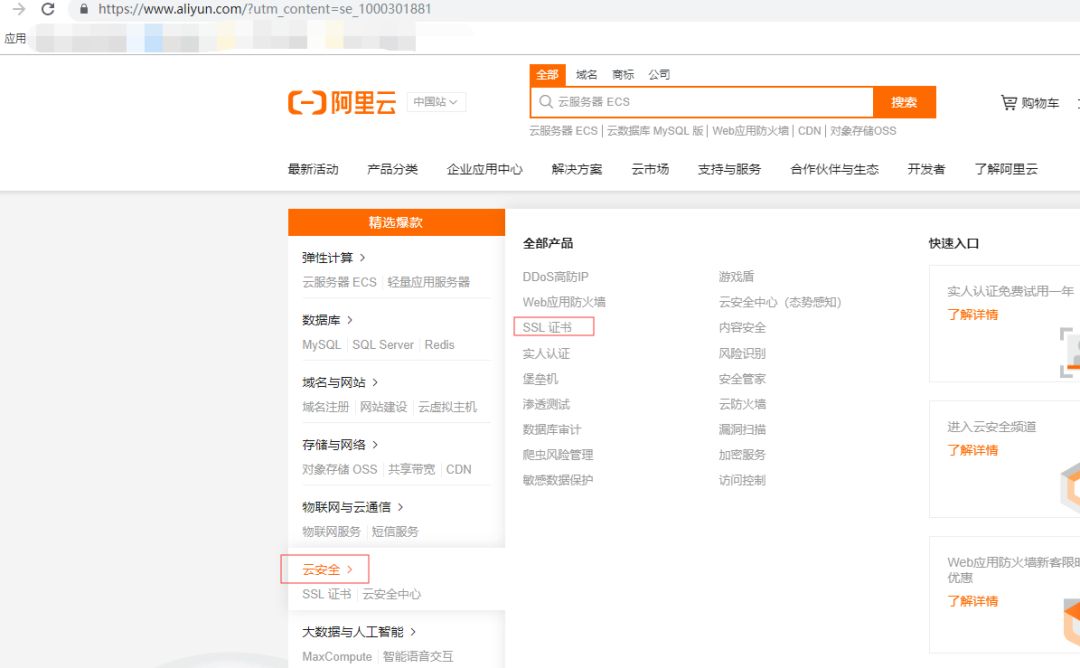Open the Web应用防火墙 product link

pos(564,302)
